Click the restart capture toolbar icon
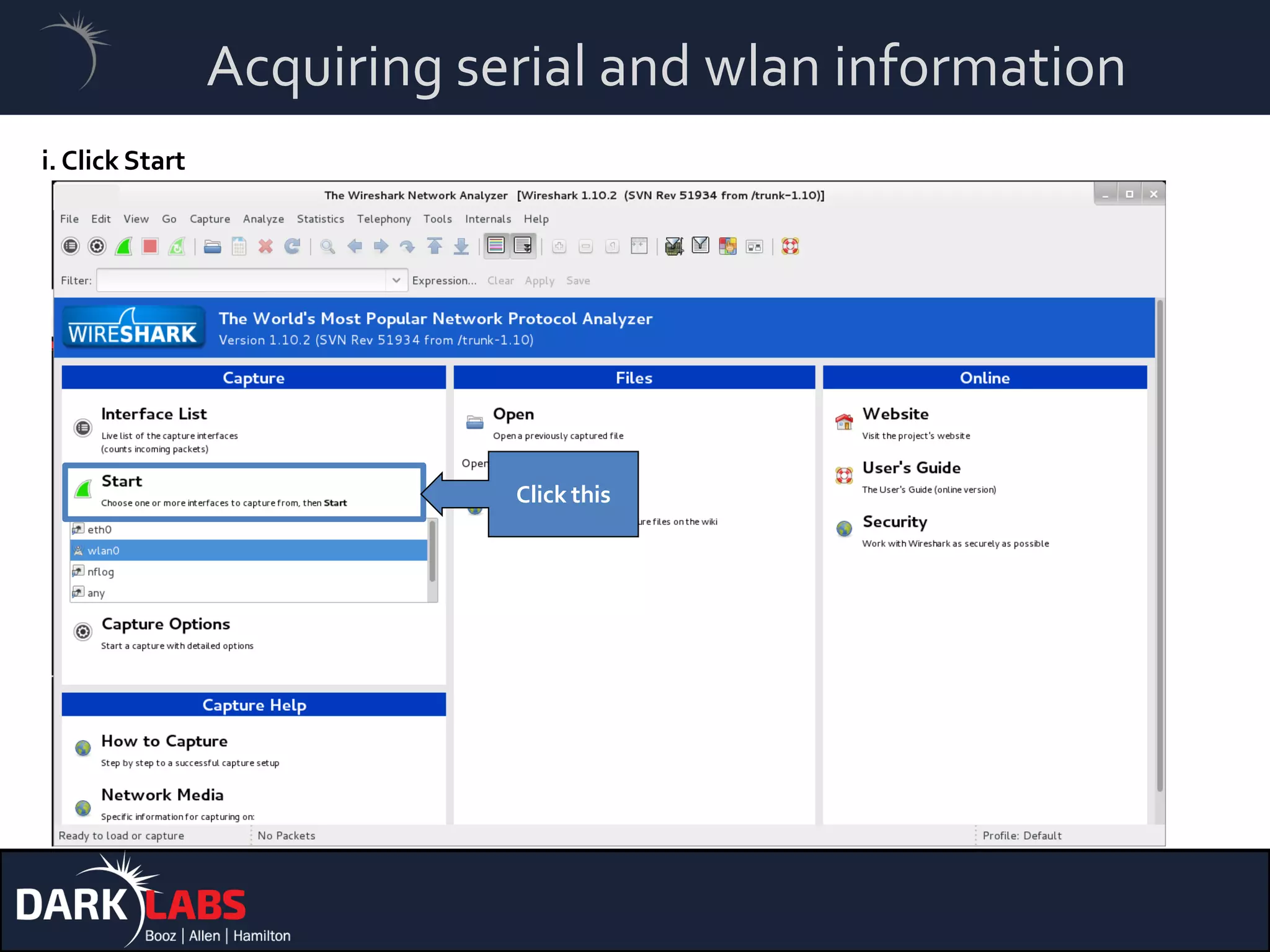The image size is (1270, 952). tap(177, 246)
